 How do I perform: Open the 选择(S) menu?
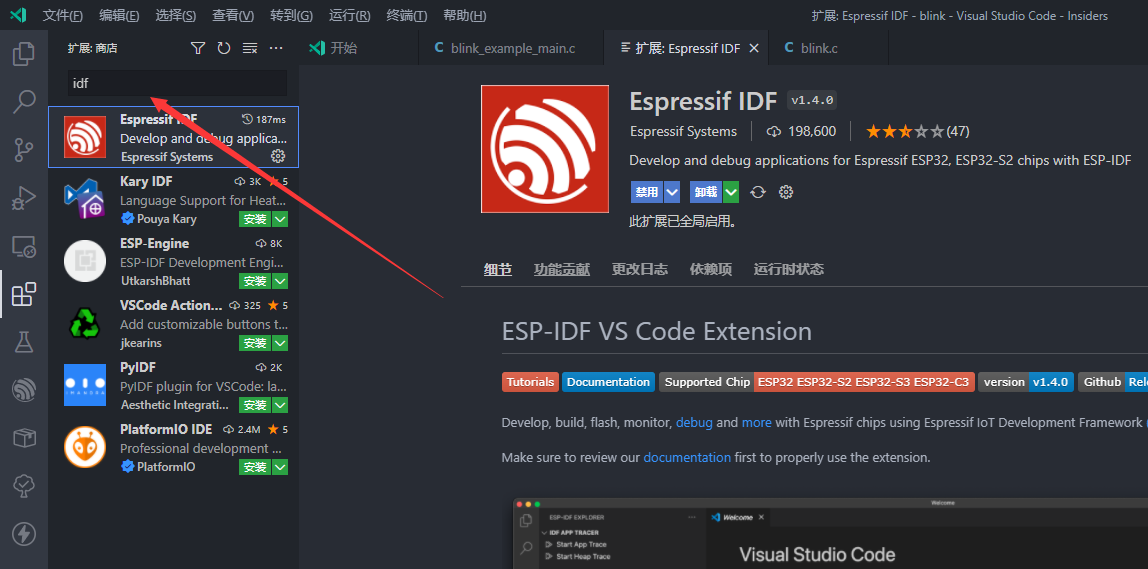(176, 15)
